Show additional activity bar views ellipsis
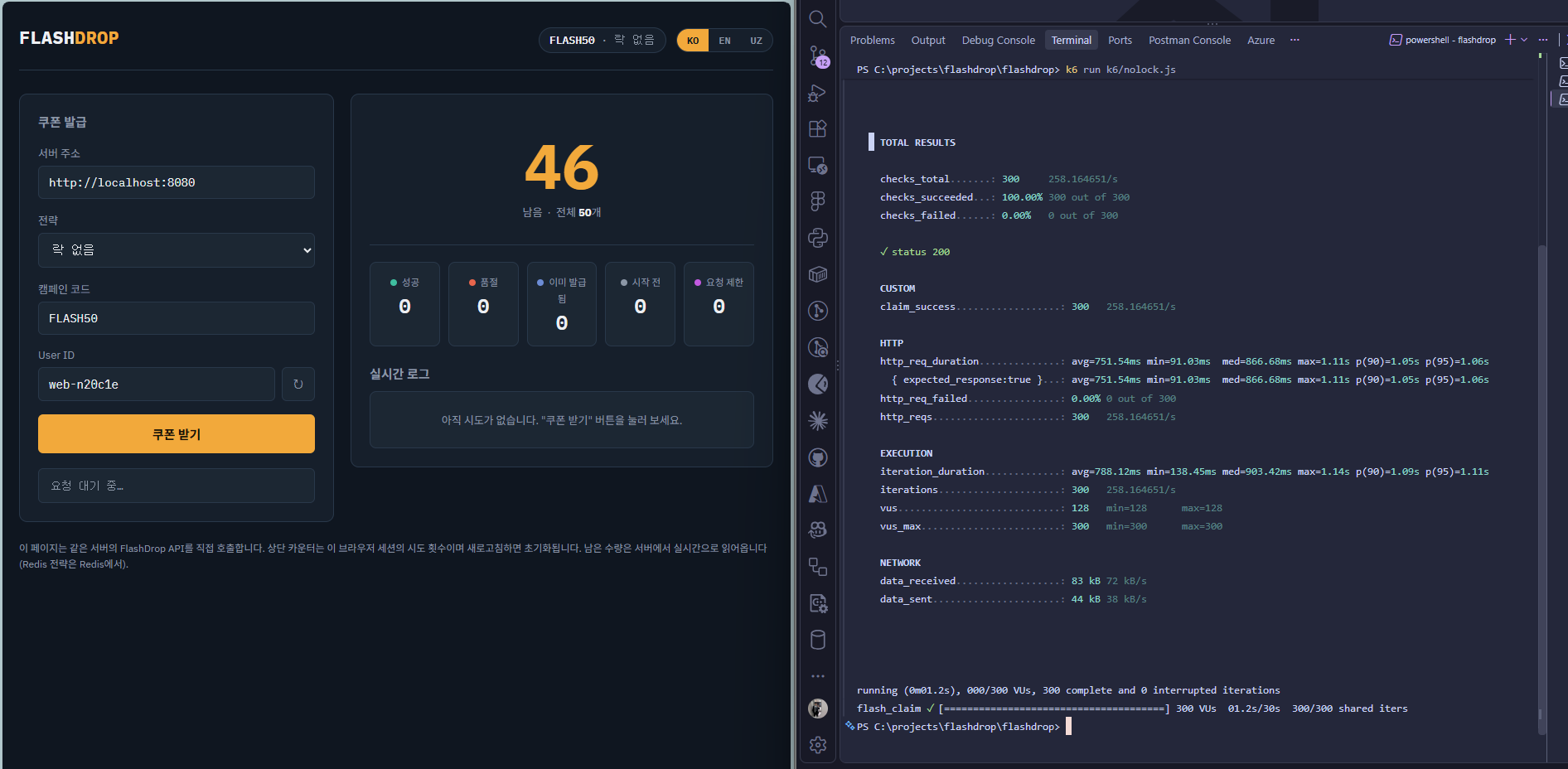This screenshot has height=769, width=1568. [x=818, y=676]
